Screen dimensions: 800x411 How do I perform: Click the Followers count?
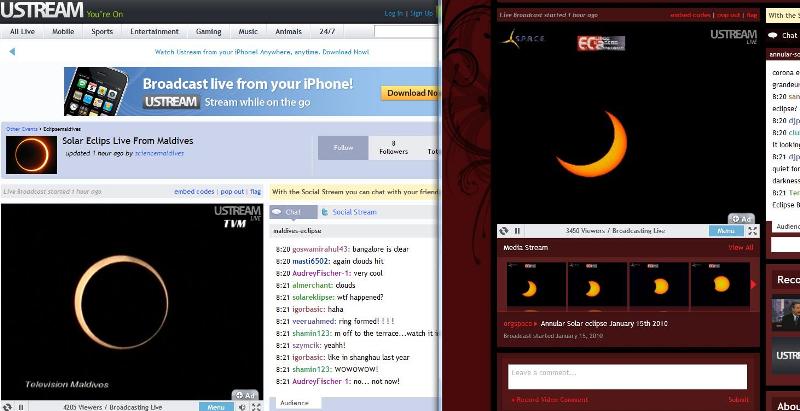point(393,148)
